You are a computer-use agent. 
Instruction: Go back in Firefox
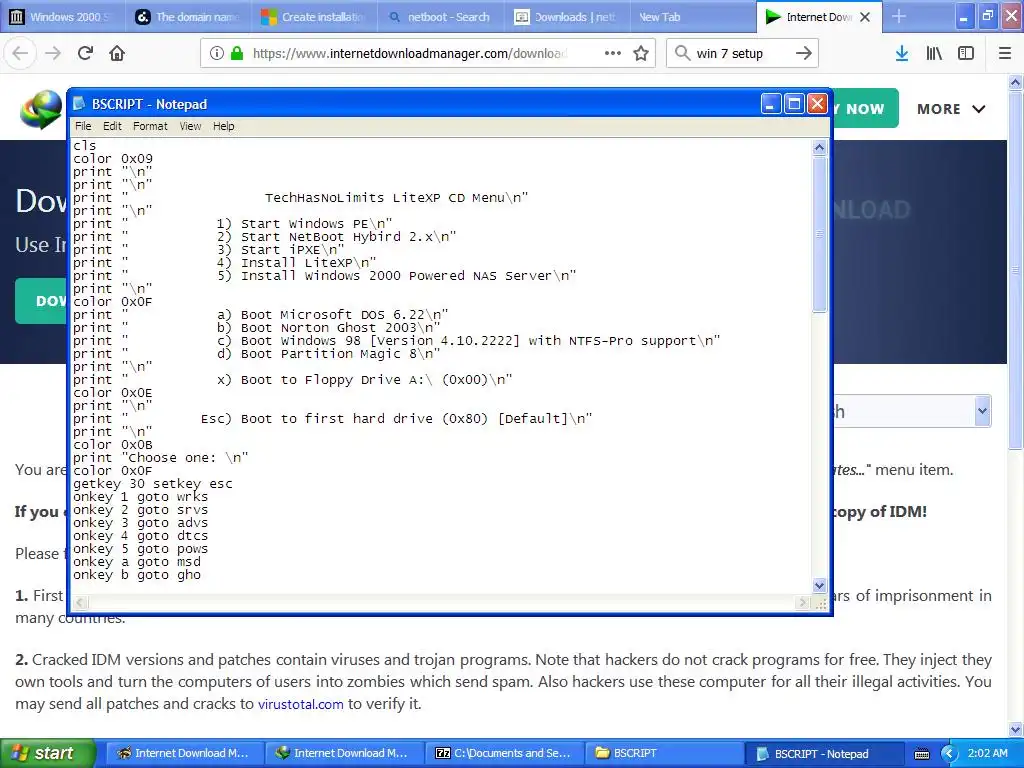click(x=20, y=53)
